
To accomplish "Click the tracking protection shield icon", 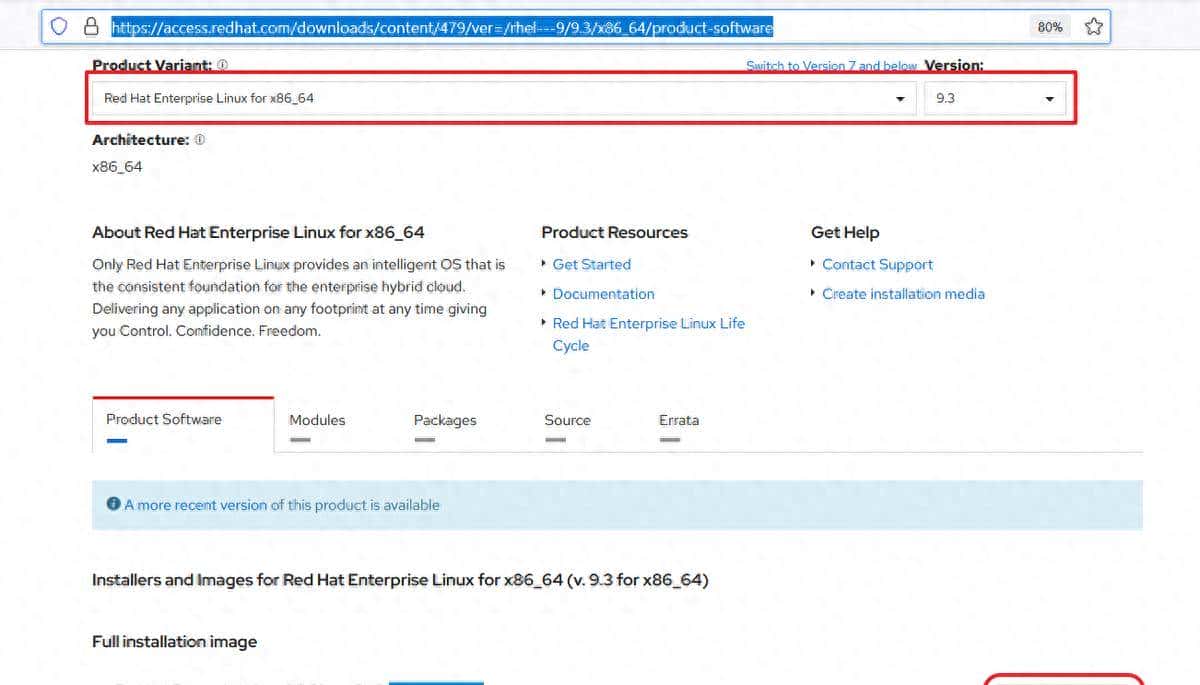I will tap(59, 26).
